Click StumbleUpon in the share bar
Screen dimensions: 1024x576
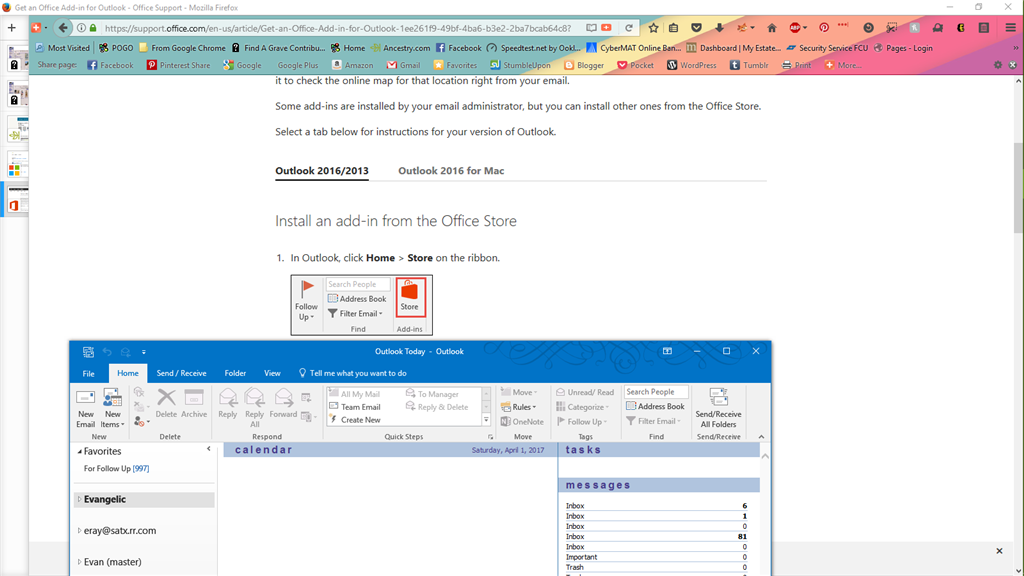point(520,65)
